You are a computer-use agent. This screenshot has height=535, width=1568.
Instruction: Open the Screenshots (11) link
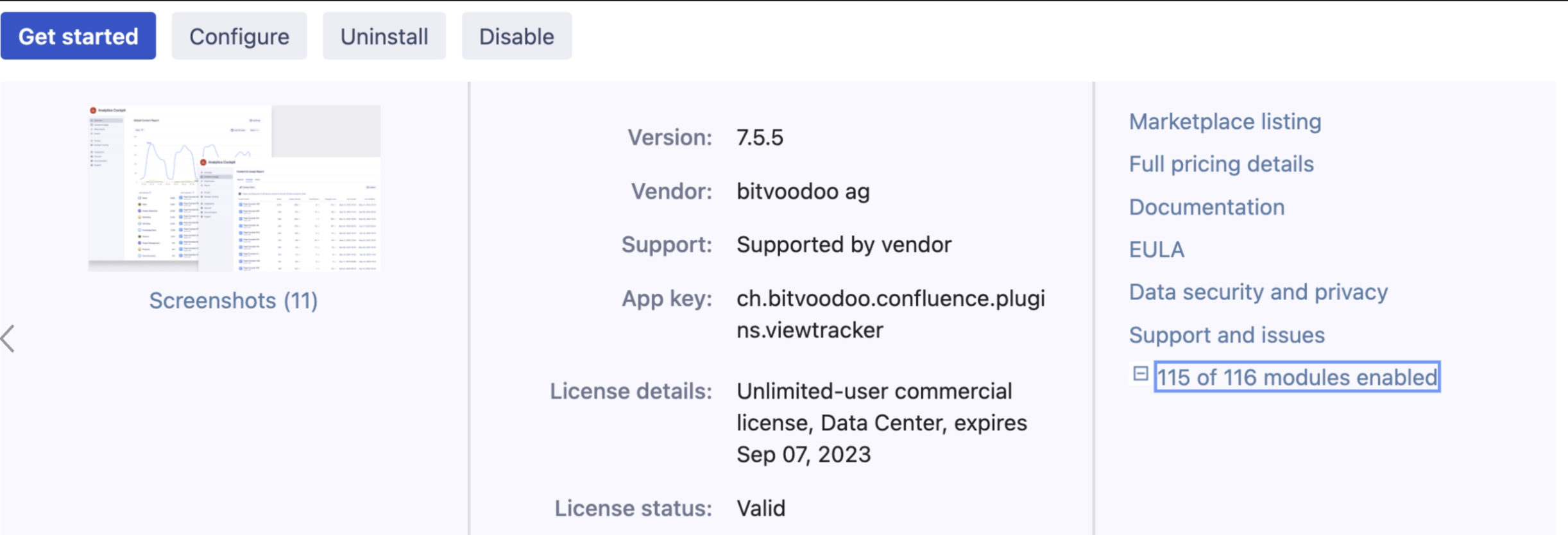pyautogui.click(x=234, y=300)
